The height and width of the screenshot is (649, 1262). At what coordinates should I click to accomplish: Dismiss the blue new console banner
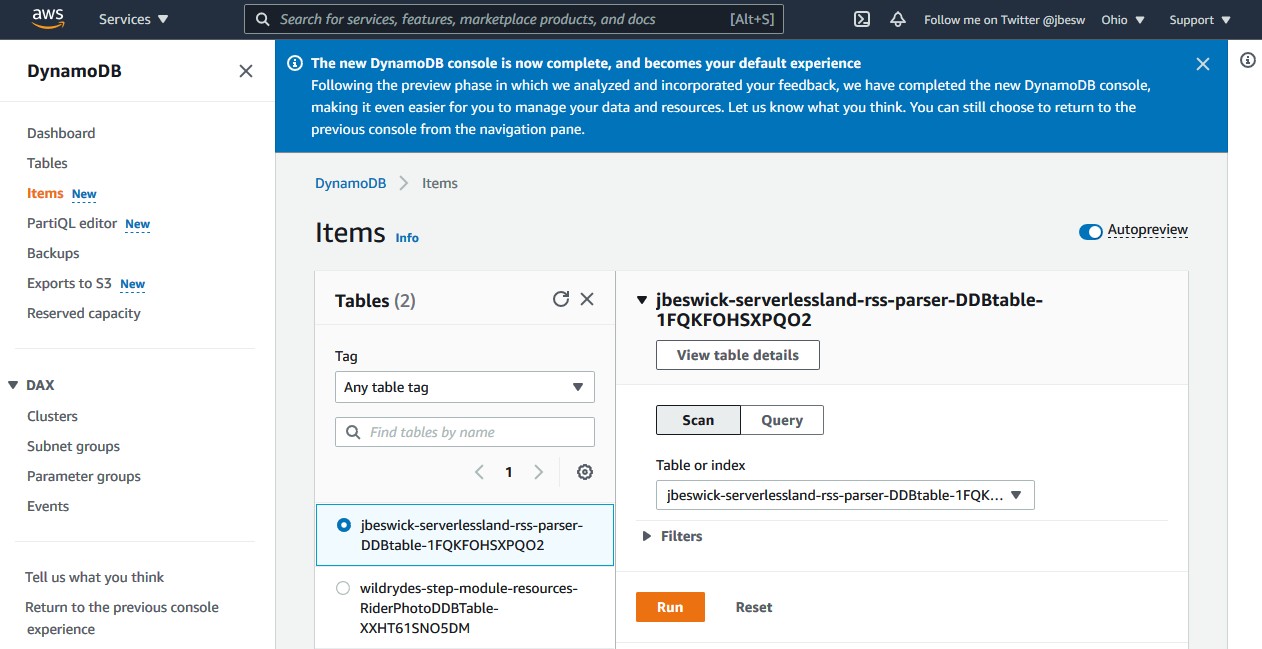pos(1202,64)
